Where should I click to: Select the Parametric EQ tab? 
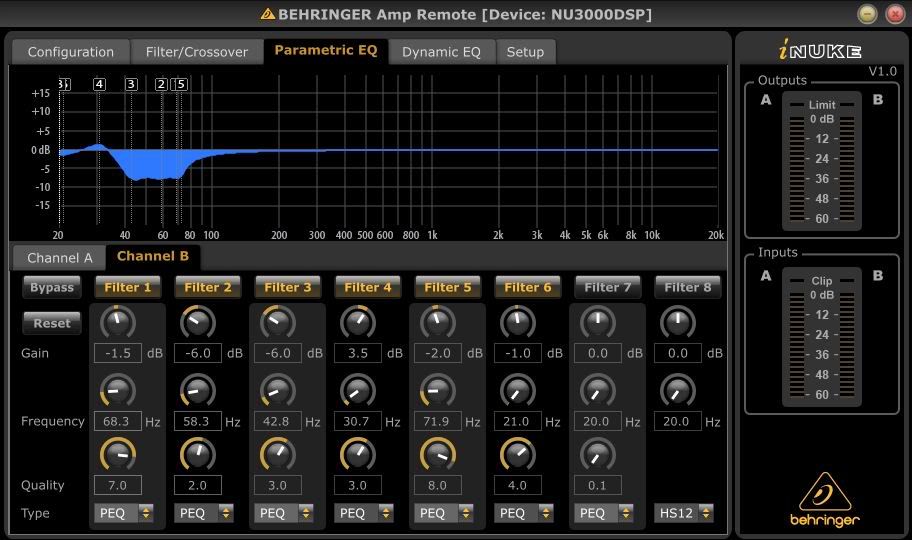[326, 51]
